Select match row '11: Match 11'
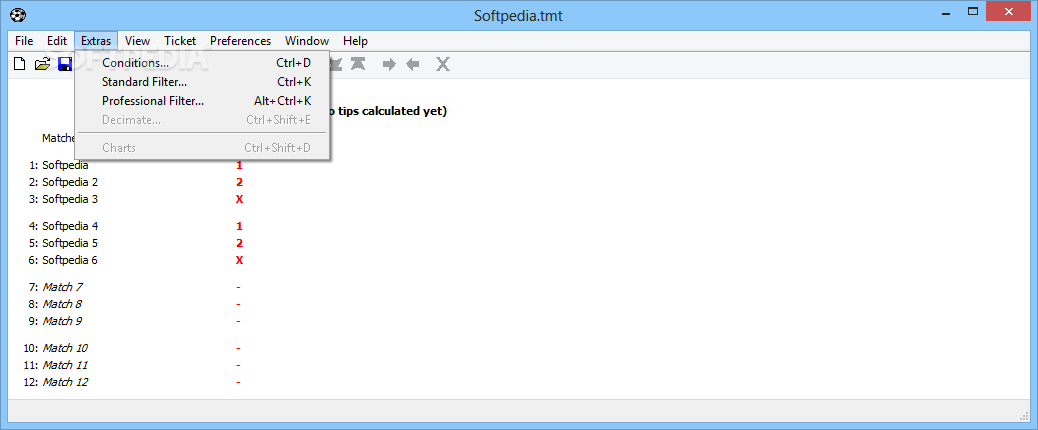 click(x=56, y=365)
